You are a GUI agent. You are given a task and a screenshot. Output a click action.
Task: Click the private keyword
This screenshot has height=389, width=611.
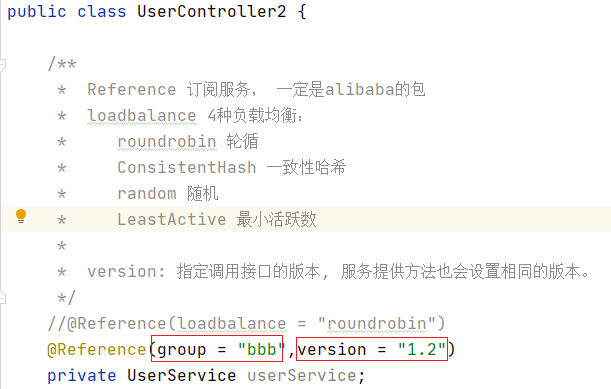tap(82, 375)
